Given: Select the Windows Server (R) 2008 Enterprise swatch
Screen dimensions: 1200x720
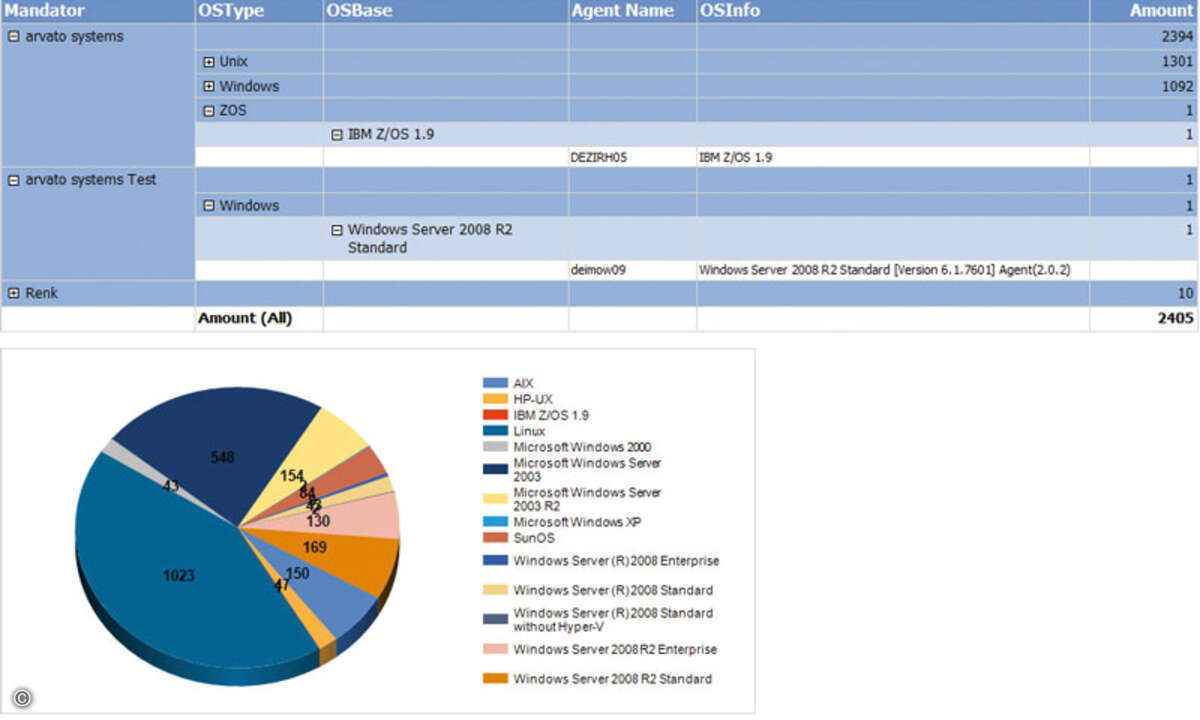Looking at the screenshot, I should [495, 561].
